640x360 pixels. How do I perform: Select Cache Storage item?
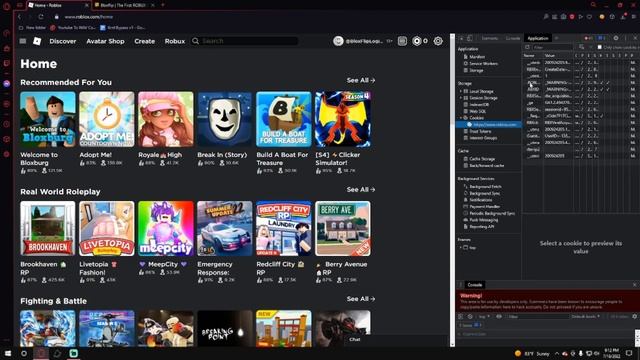[482, 159]
